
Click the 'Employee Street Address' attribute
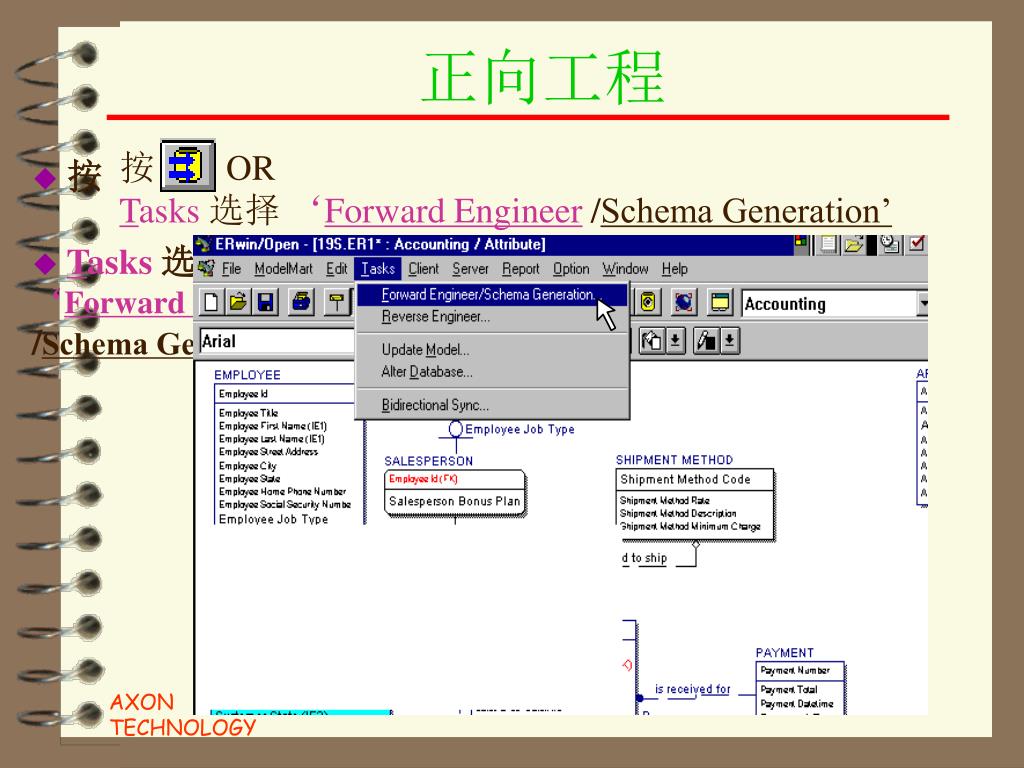coord(268,452)
